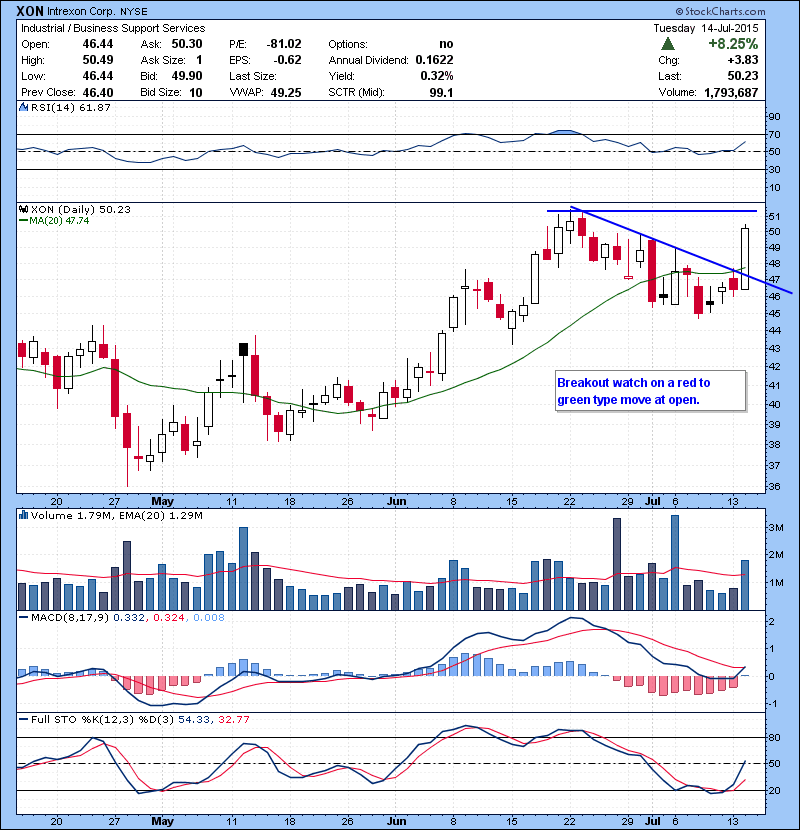Click the -1 tick on MACD axis
800x830 pixels.
pos(774,704)
